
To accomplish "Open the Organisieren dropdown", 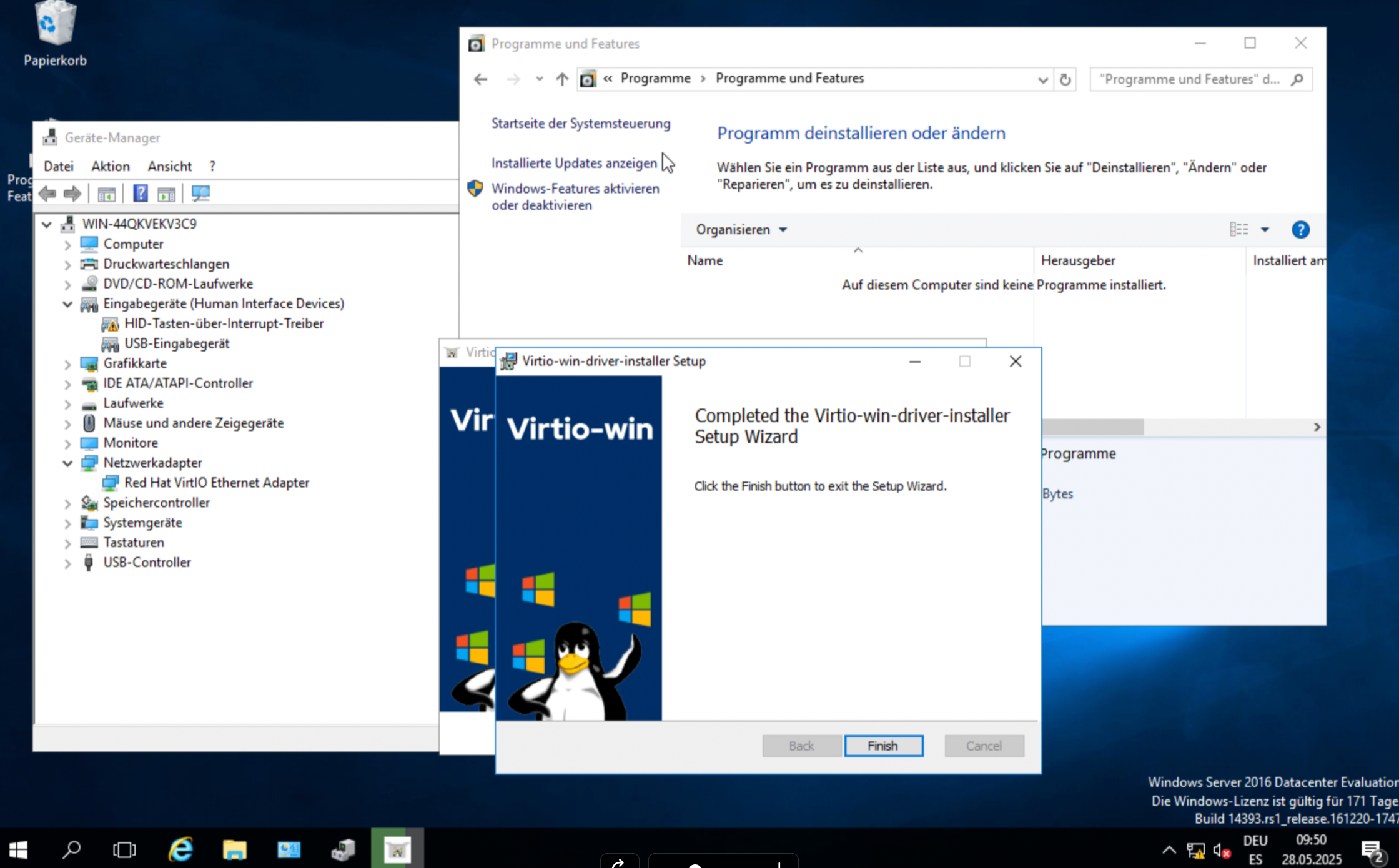I will [x=741, y=230].
